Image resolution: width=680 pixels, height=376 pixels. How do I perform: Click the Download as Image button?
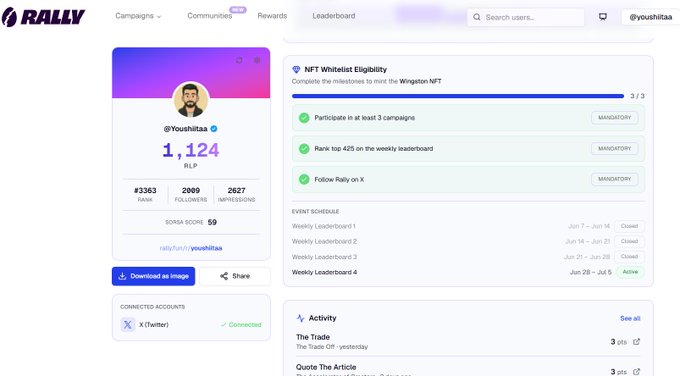(x=154, y=276)
